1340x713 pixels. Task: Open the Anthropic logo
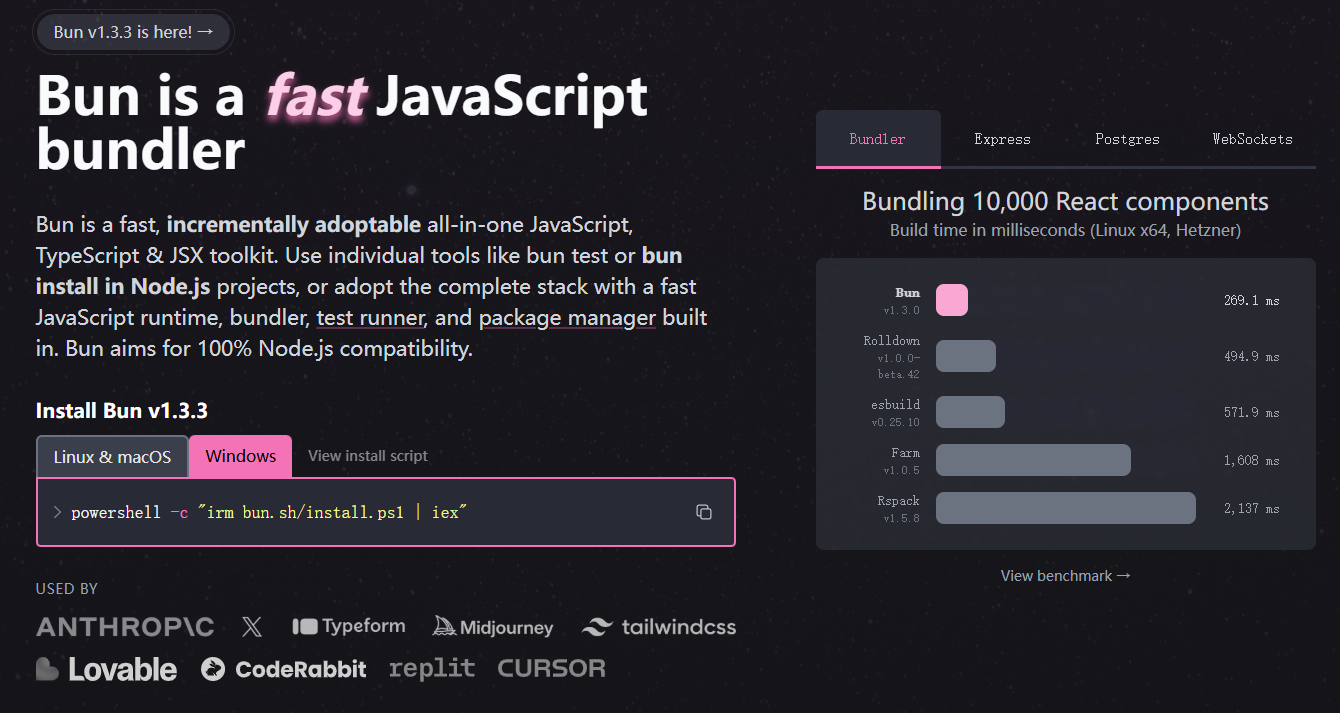pos(125,627)
